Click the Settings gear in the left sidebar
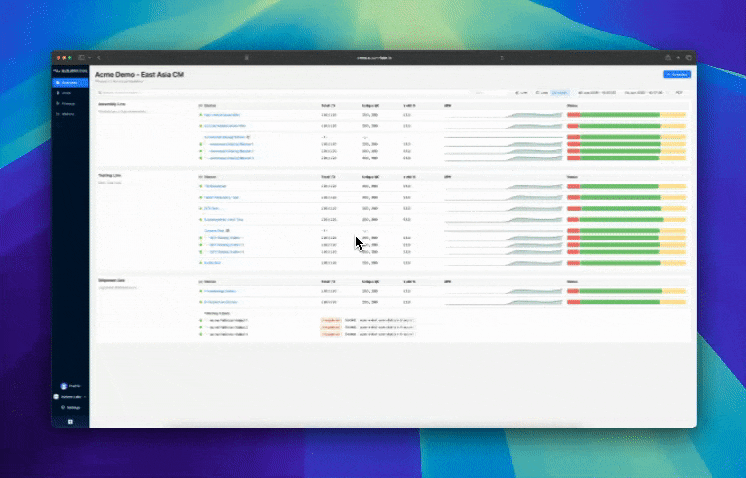This screenshot has height=478, width=746. tap(70, 408)
